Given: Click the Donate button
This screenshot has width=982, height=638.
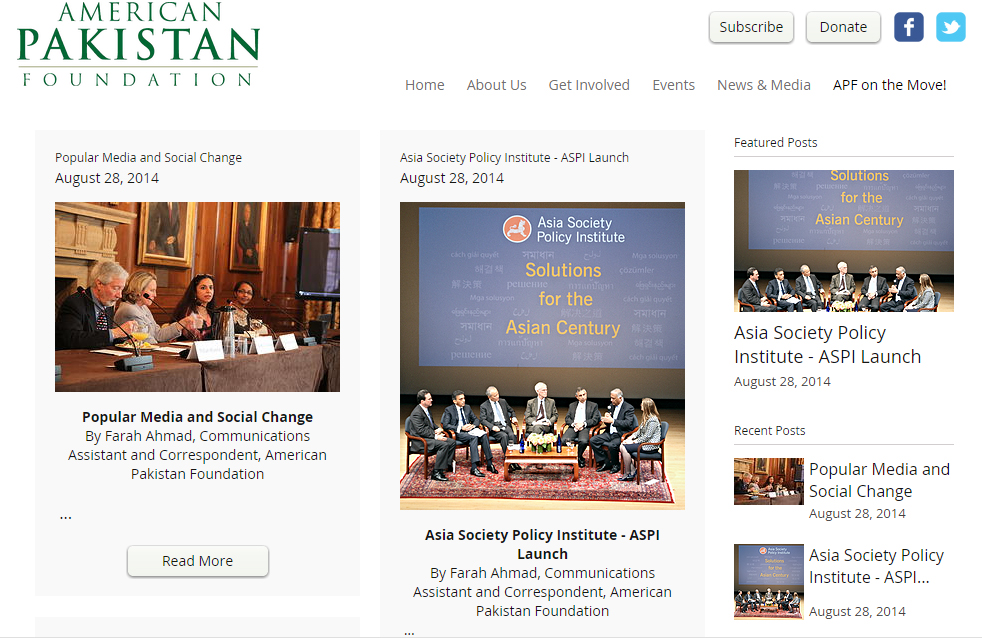Looking at the screenshot, I should (x=843, y=27).
